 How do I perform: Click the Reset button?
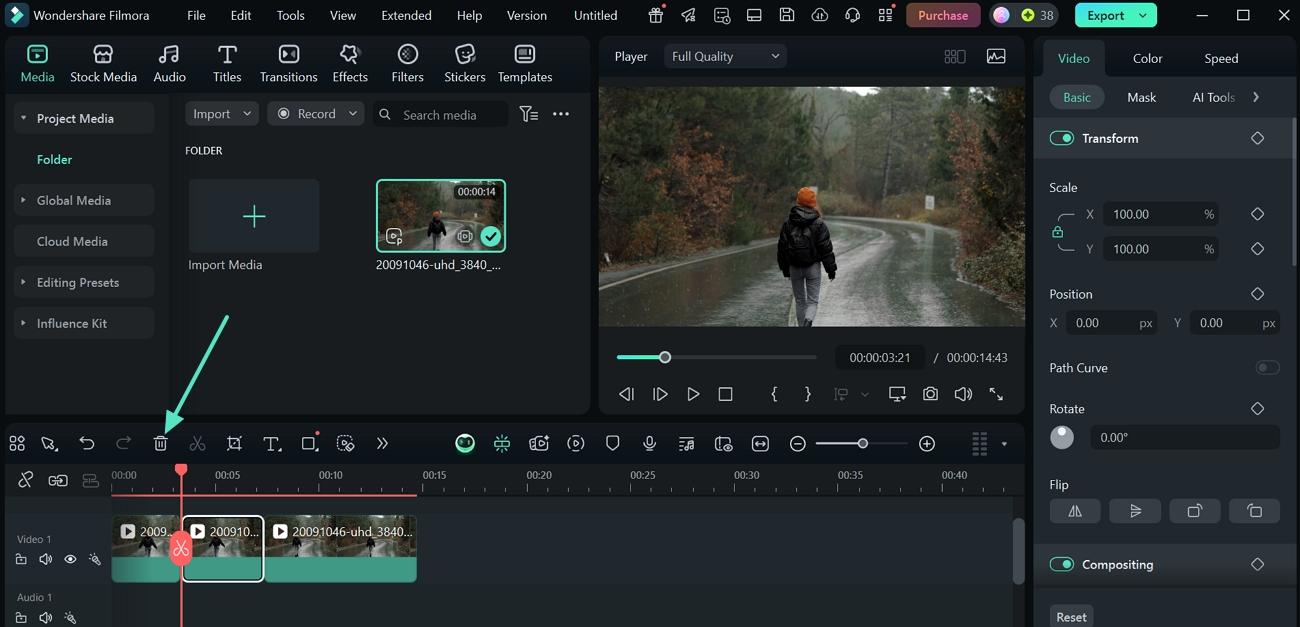pyautogui.click(x=1071, y=617)
